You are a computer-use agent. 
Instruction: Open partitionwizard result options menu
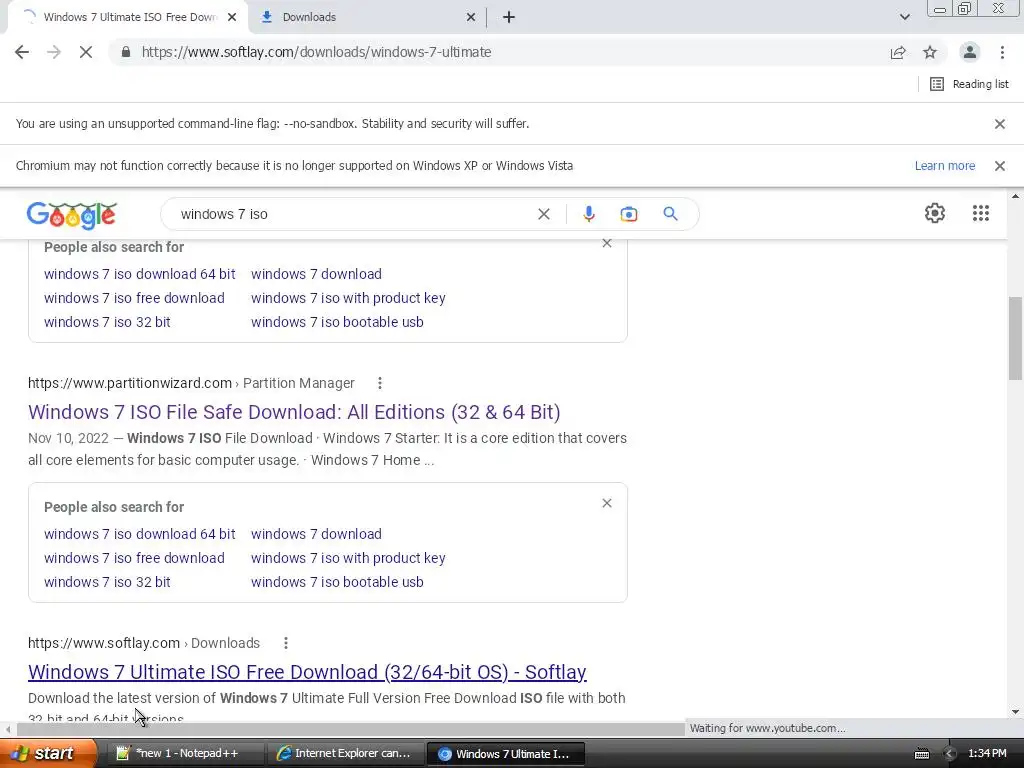379,383
